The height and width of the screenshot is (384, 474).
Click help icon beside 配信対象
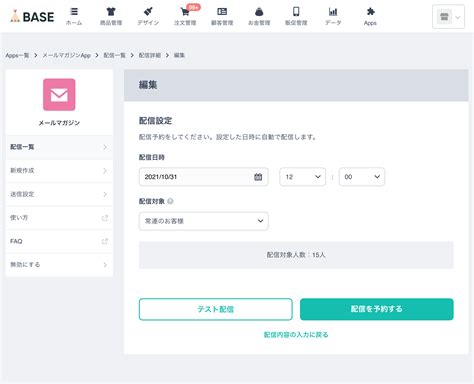coord(170,201)
